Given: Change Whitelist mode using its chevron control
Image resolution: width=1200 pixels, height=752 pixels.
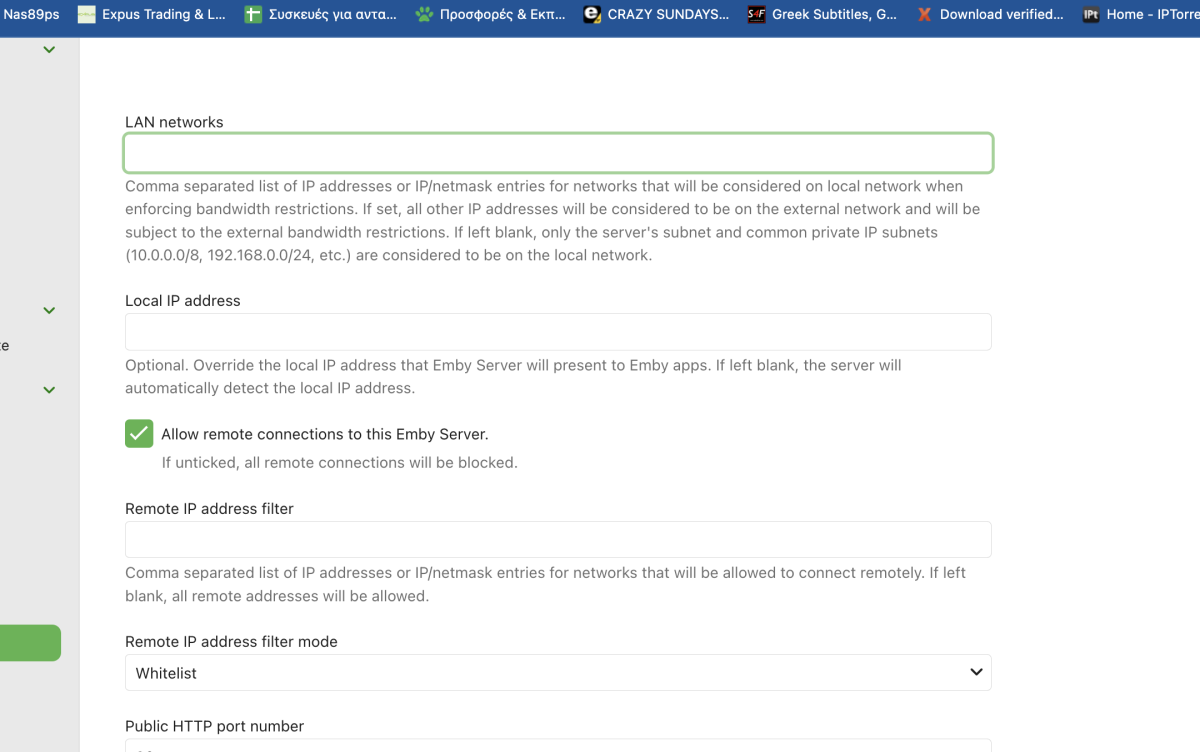Looking at the screenshot, I should tap(975, 672).
